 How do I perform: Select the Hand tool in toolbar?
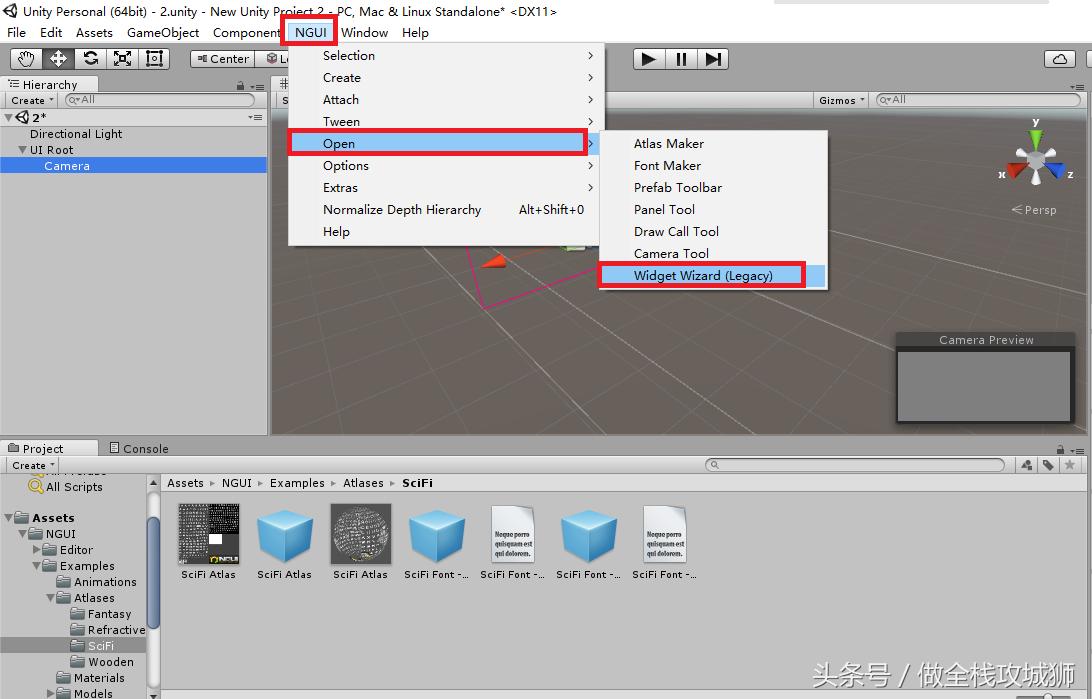(x=26, y=58)
